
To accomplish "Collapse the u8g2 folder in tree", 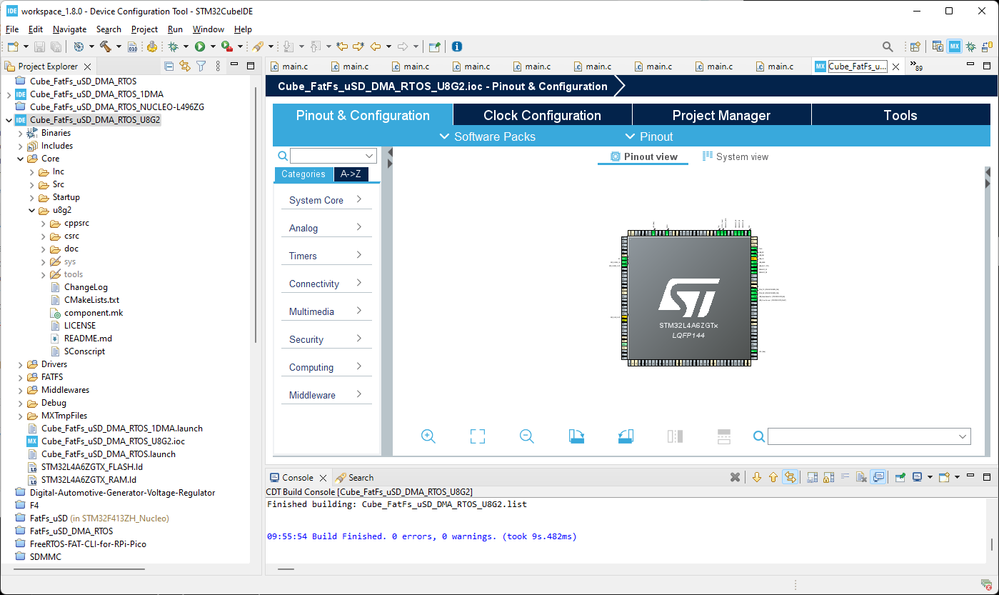I will tap(32, 210).
